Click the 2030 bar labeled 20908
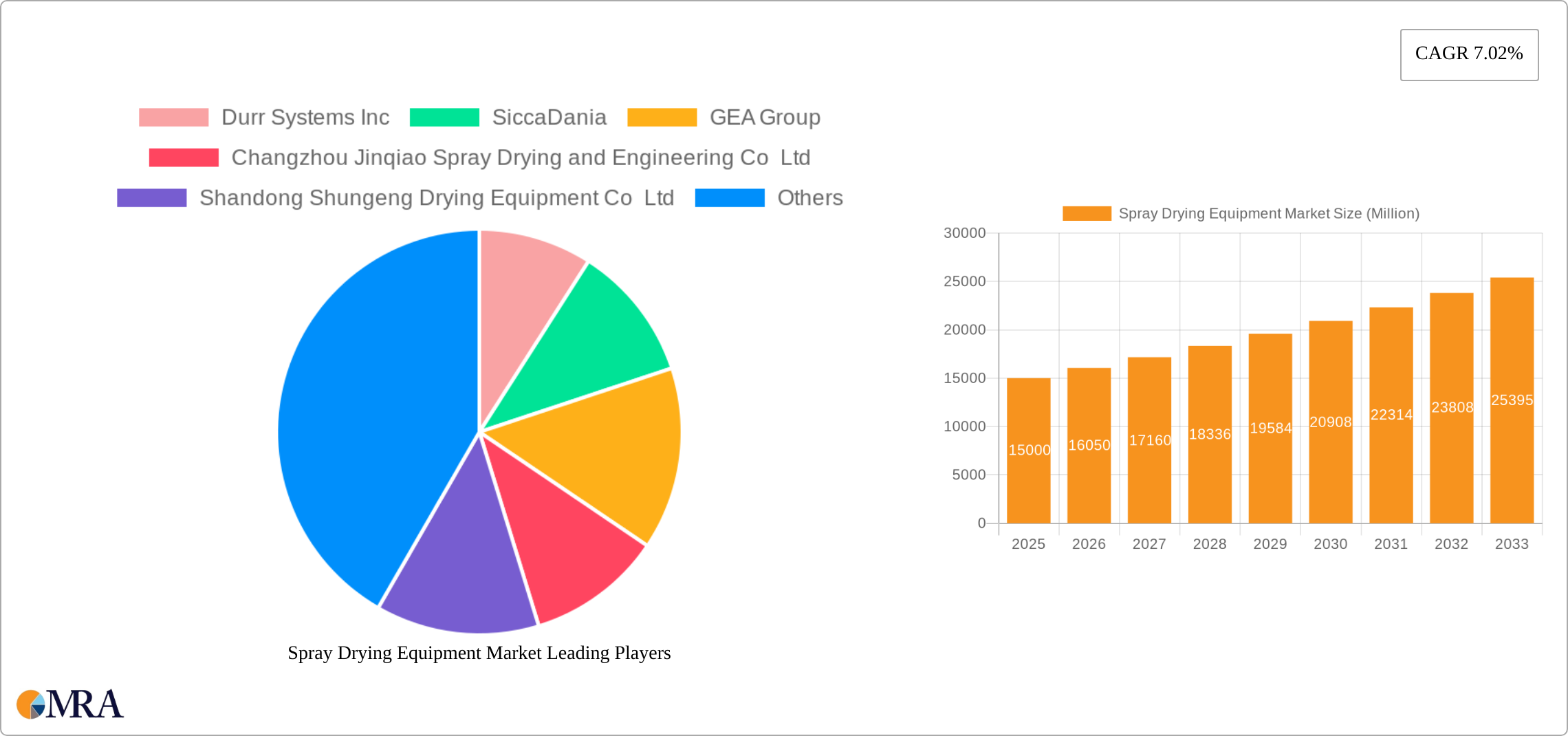Viewport: 1568px width, 736px height. (1331, 422)
